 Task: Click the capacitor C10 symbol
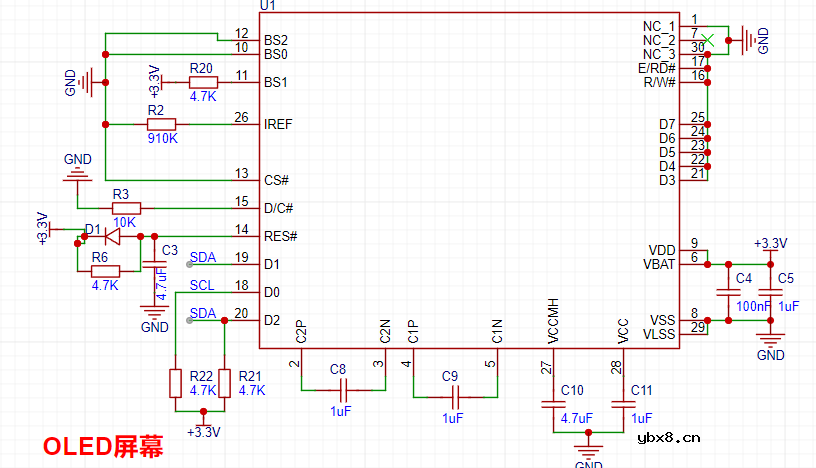coord(552,405)
